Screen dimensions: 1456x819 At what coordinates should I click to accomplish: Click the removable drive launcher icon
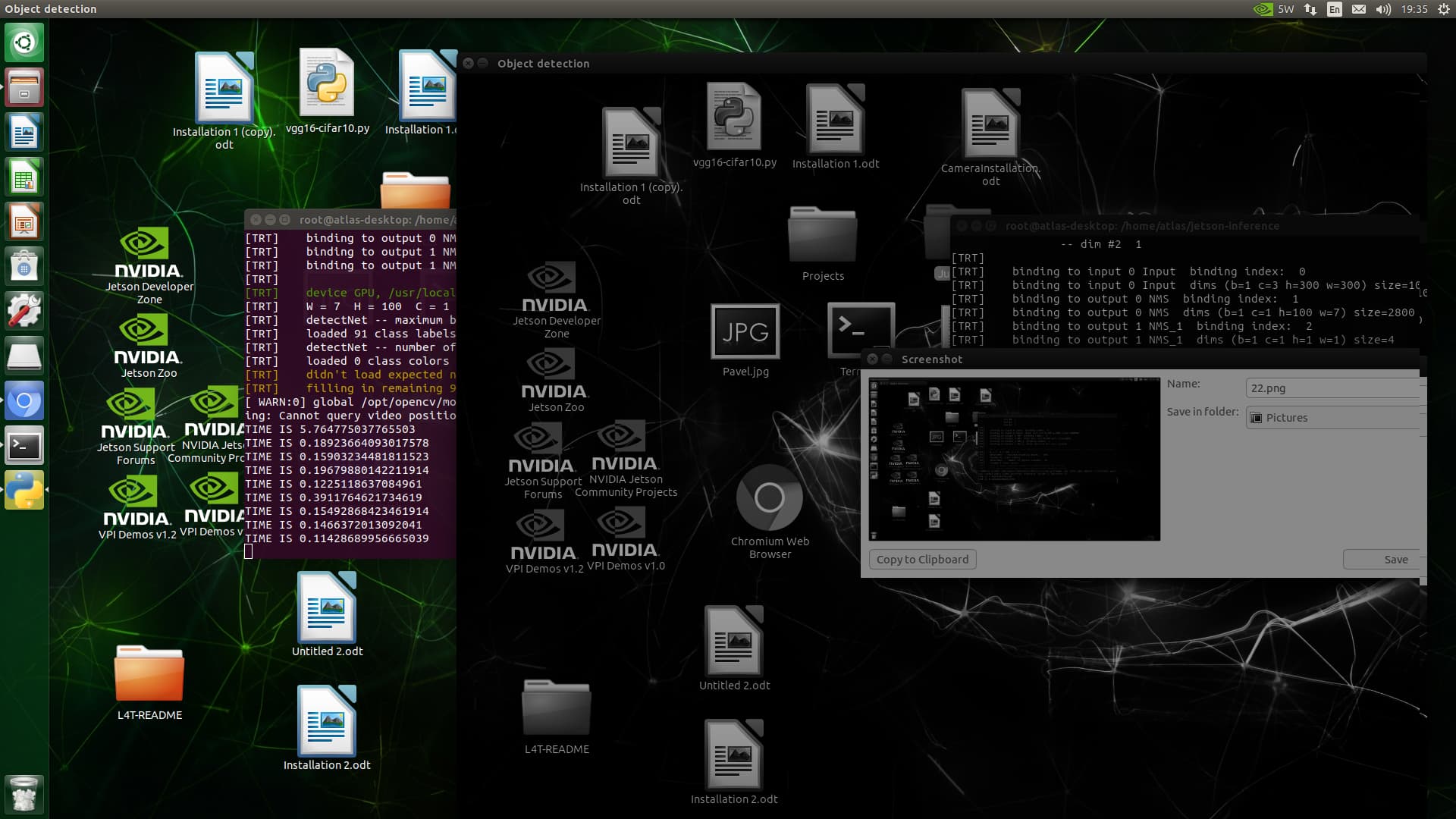click(24, 356)
